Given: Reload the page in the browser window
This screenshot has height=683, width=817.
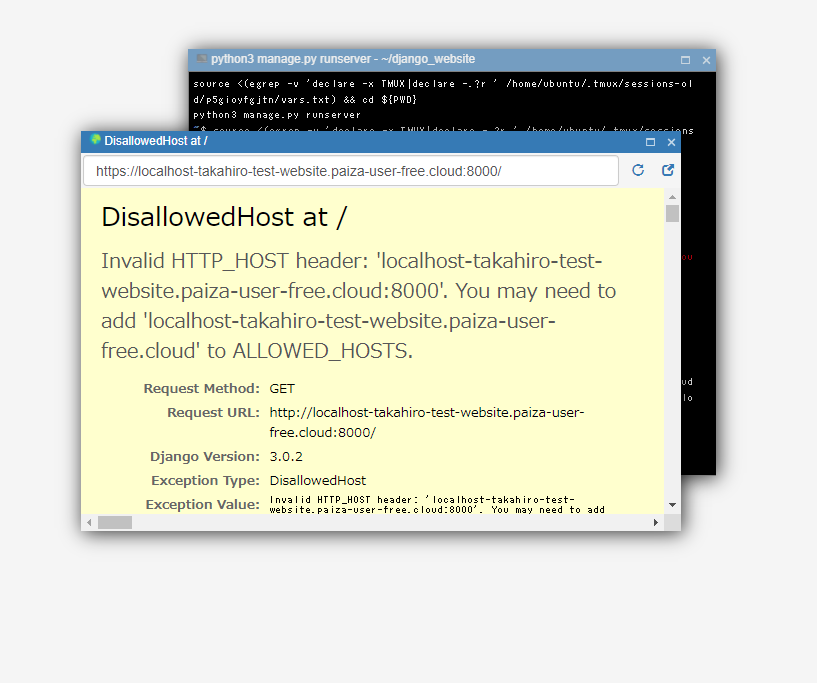Looking at the screenshot, I should (638, 171).
